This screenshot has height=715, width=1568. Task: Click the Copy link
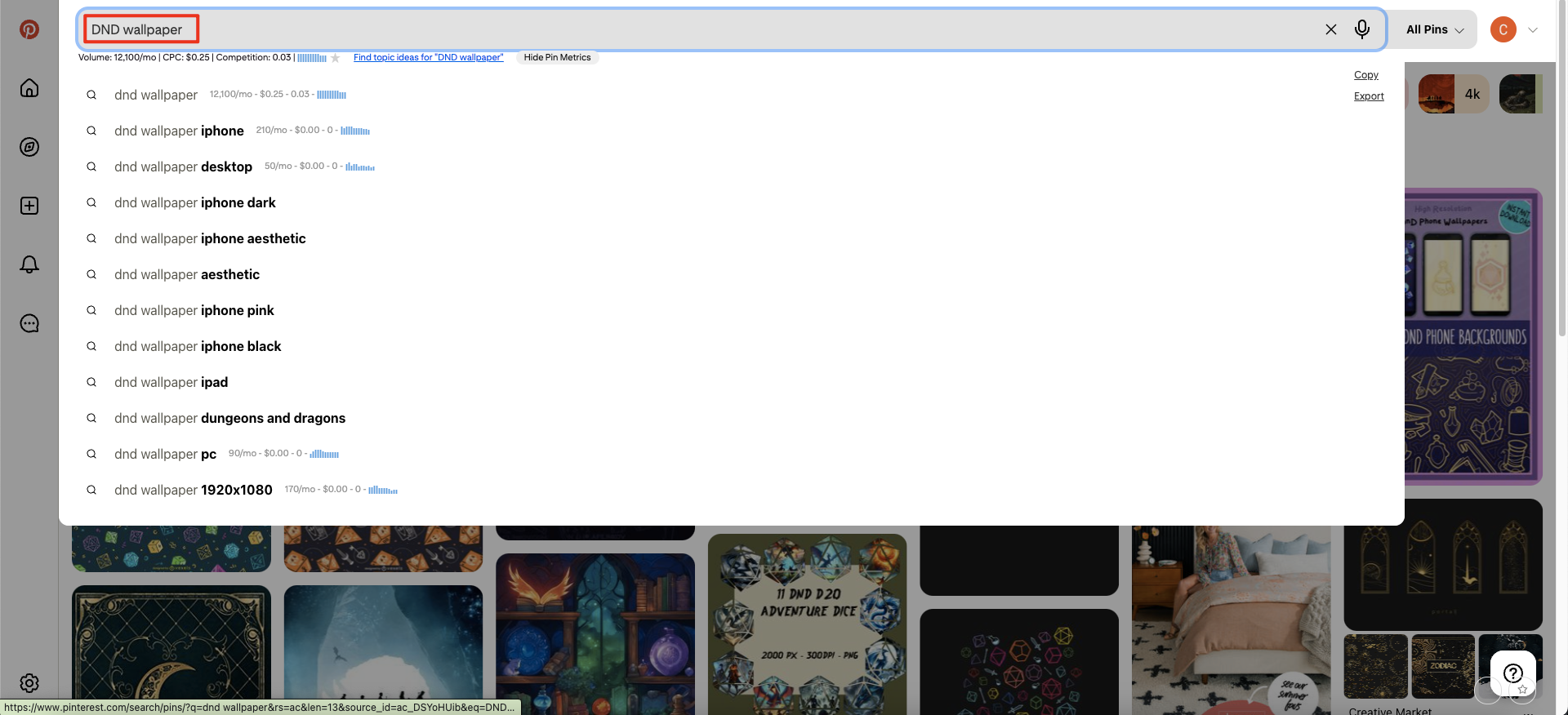pos(1366,75)
